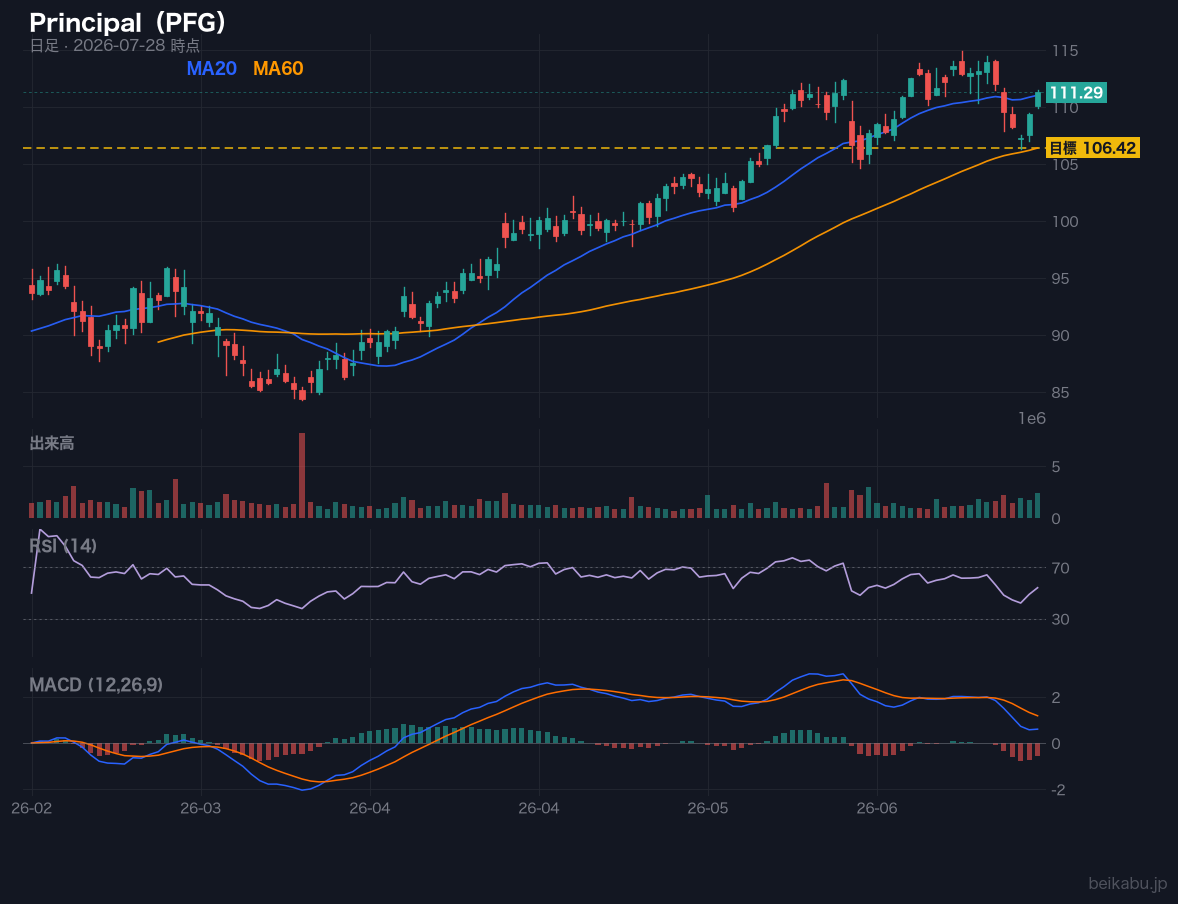Click the last green candlestick near 111
This screenshot has width=1178, height=904.
[1038, 99]
